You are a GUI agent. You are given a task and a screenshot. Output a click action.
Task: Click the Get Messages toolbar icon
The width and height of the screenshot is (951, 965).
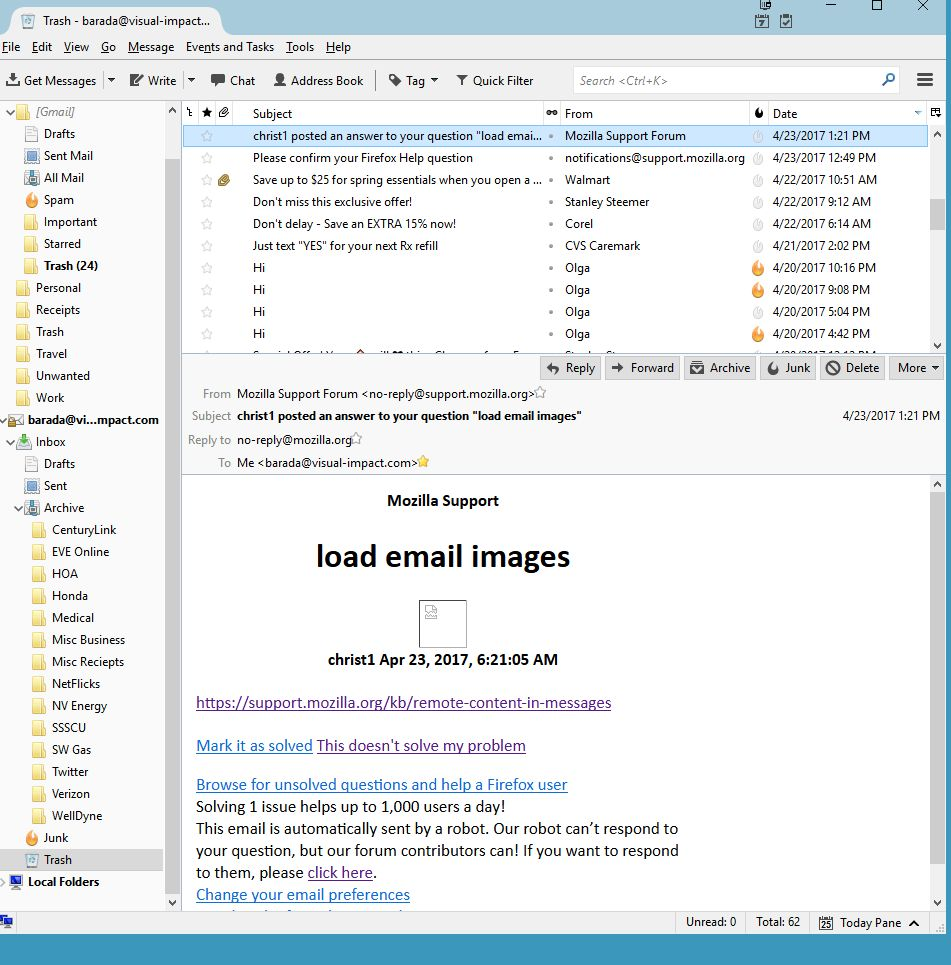pyautogui.click(x=52, y=81)
